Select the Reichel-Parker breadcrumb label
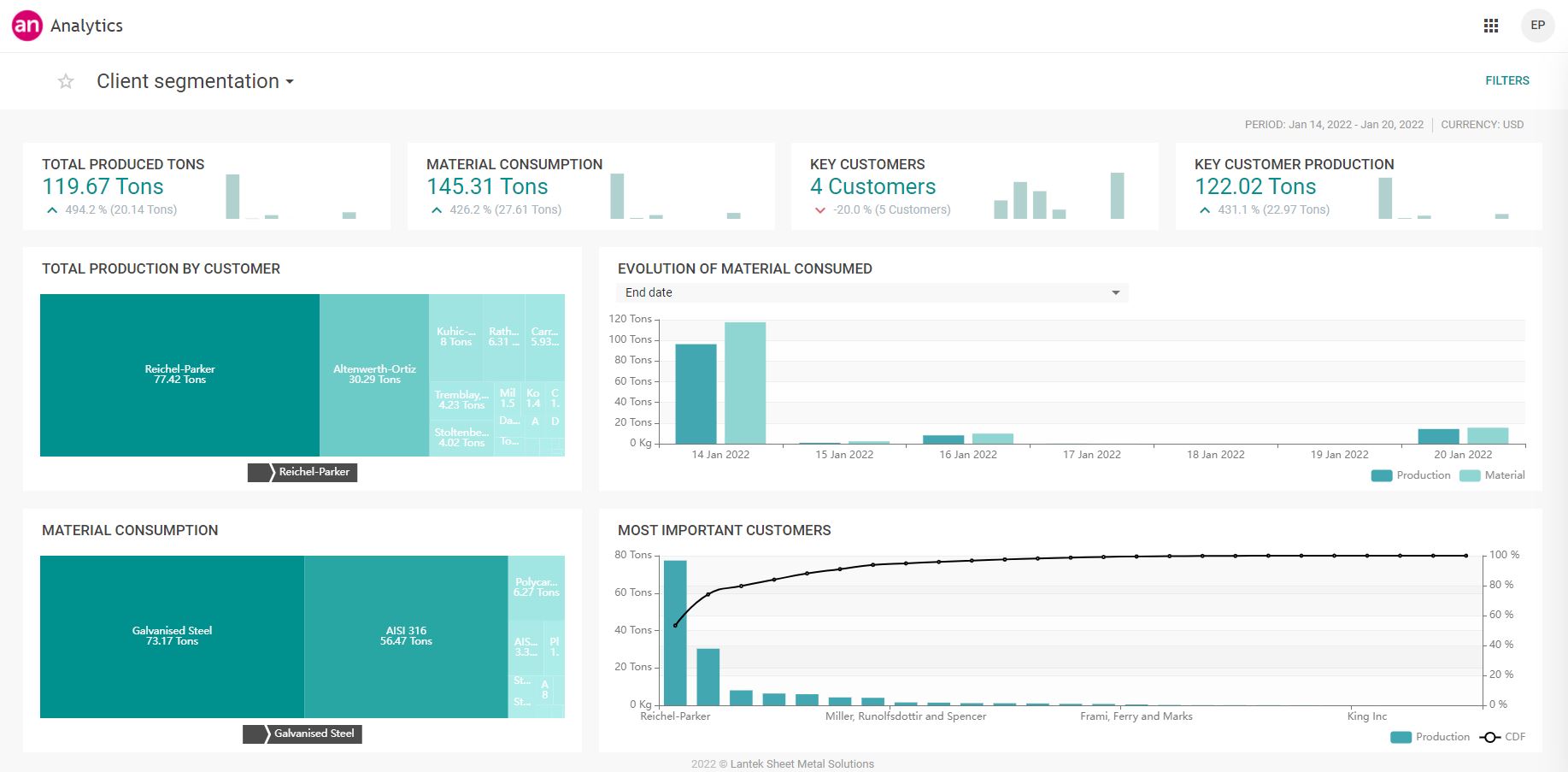Image resolution: width=1568 pixels, height=772 pixels. [x=314, y=472]
